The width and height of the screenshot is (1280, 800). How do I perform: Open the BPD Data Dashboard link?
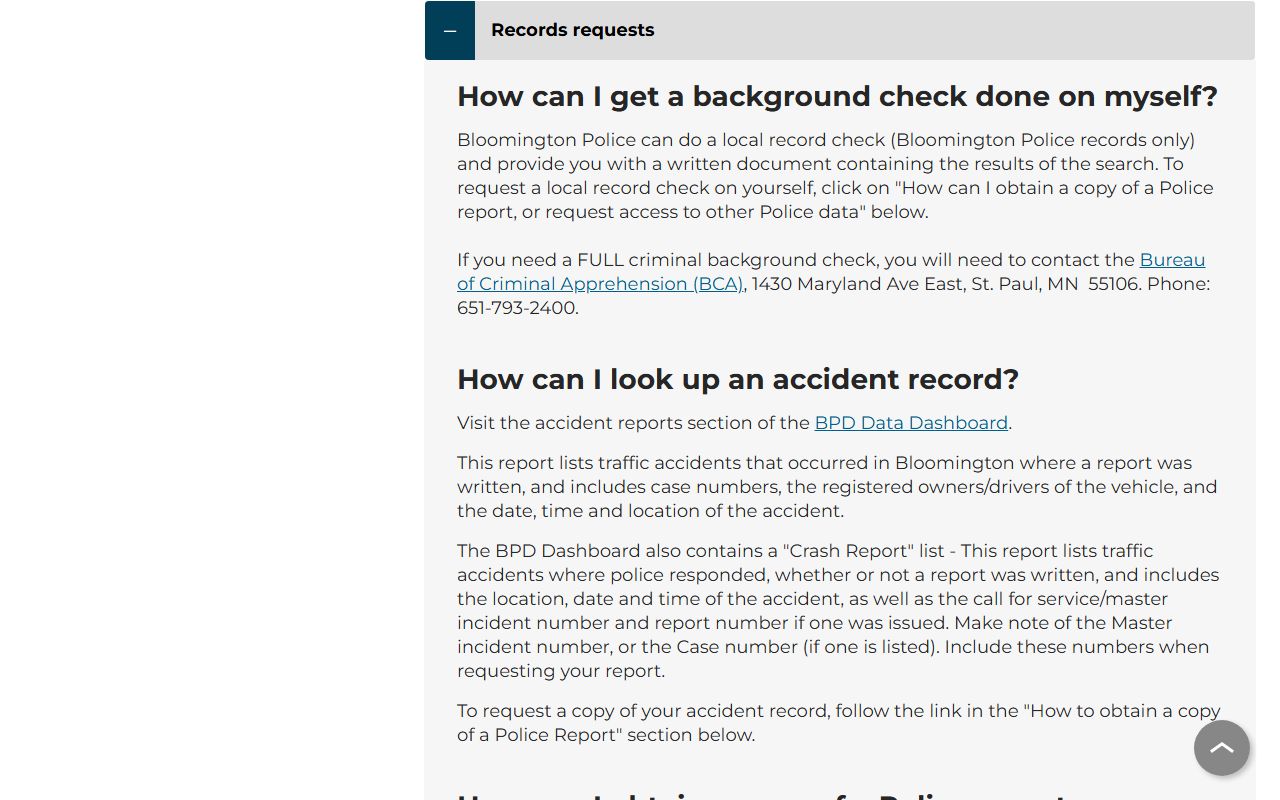[x=910, y=423]
